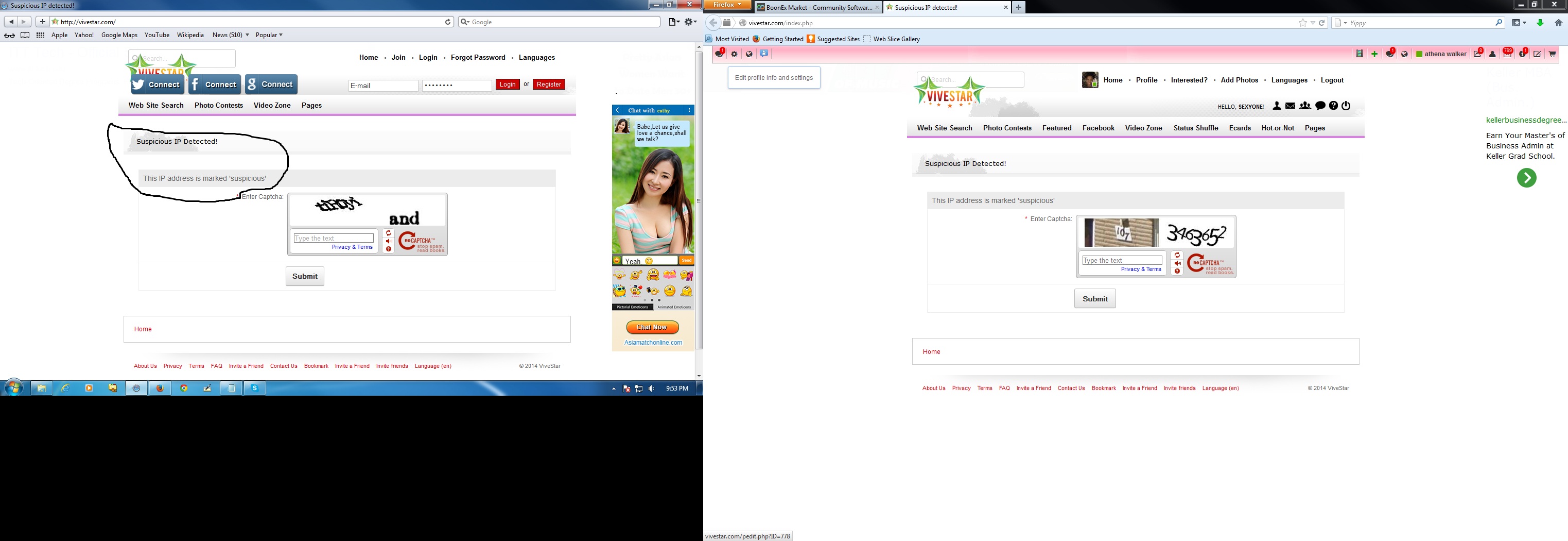Viewport: 1568px width, 541px height.
Task: Click the Facebook Connect button
Action: 214,84
